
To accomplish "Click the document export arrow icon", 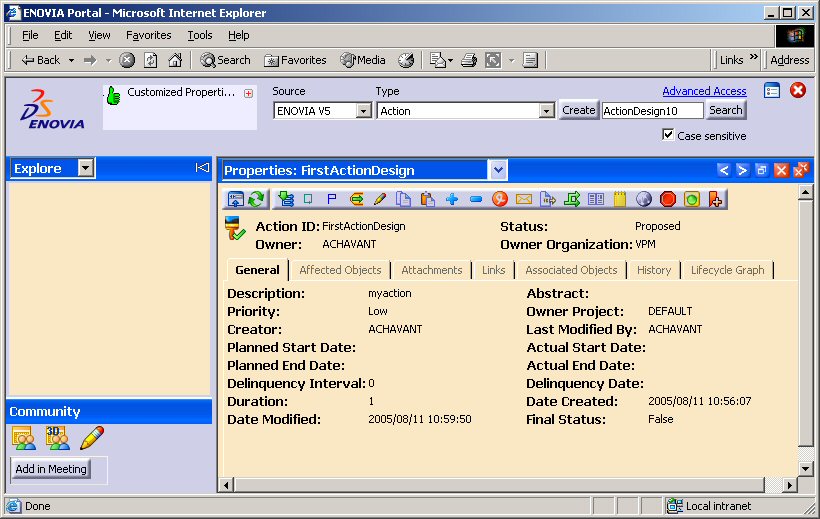I will [548, 199].
